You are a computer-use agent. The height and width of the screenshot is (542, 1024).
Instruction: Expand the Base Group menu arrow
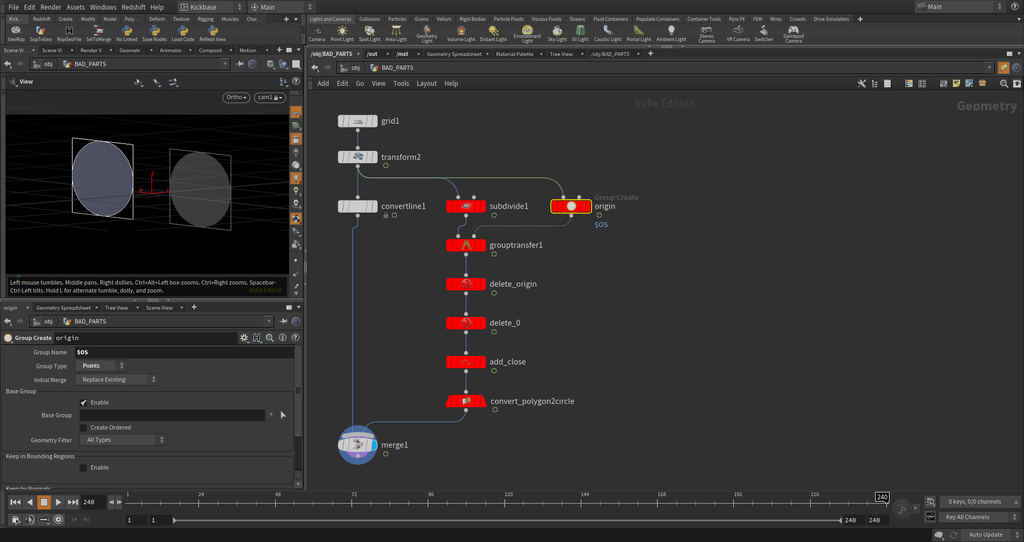(271, 415)
